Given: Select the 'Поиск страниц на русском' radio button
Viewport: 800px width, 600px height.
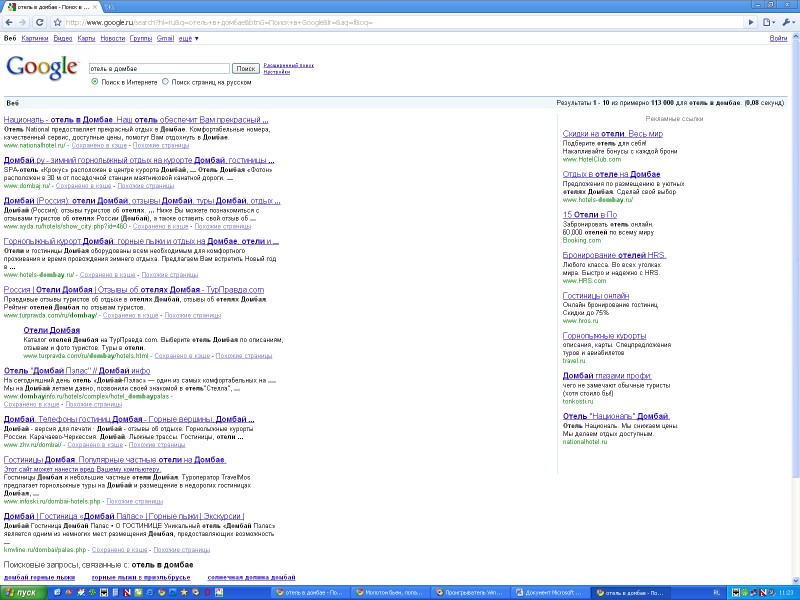Looking at the screenshot, I should tap(165, 82).
